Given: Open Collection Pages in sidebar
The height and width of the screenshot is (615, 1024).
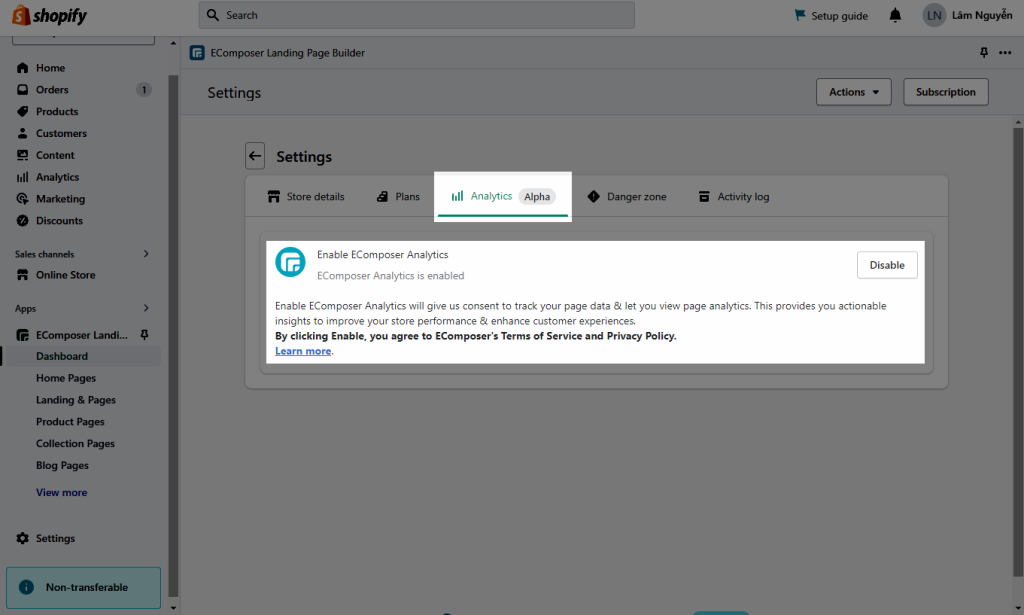Looking at the screenshot, I should 75,443.
